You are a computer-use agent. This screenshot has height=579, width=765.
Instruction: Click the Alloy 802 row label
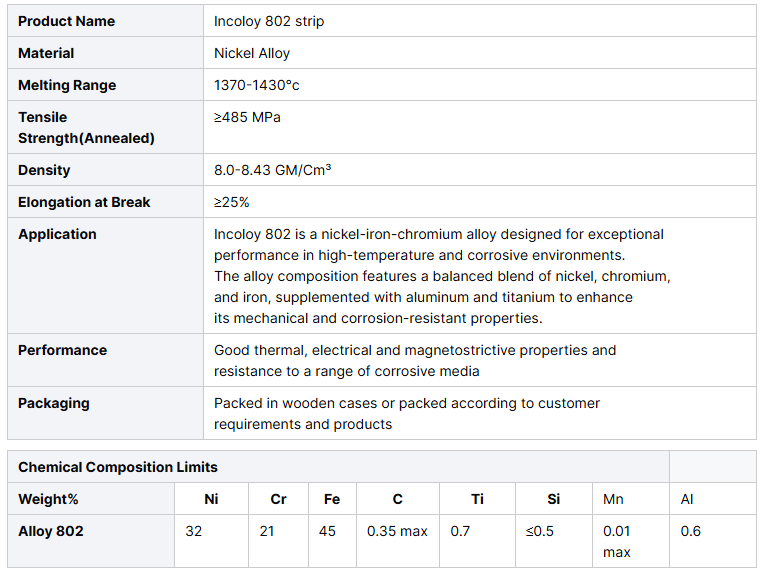coord(51,531)
